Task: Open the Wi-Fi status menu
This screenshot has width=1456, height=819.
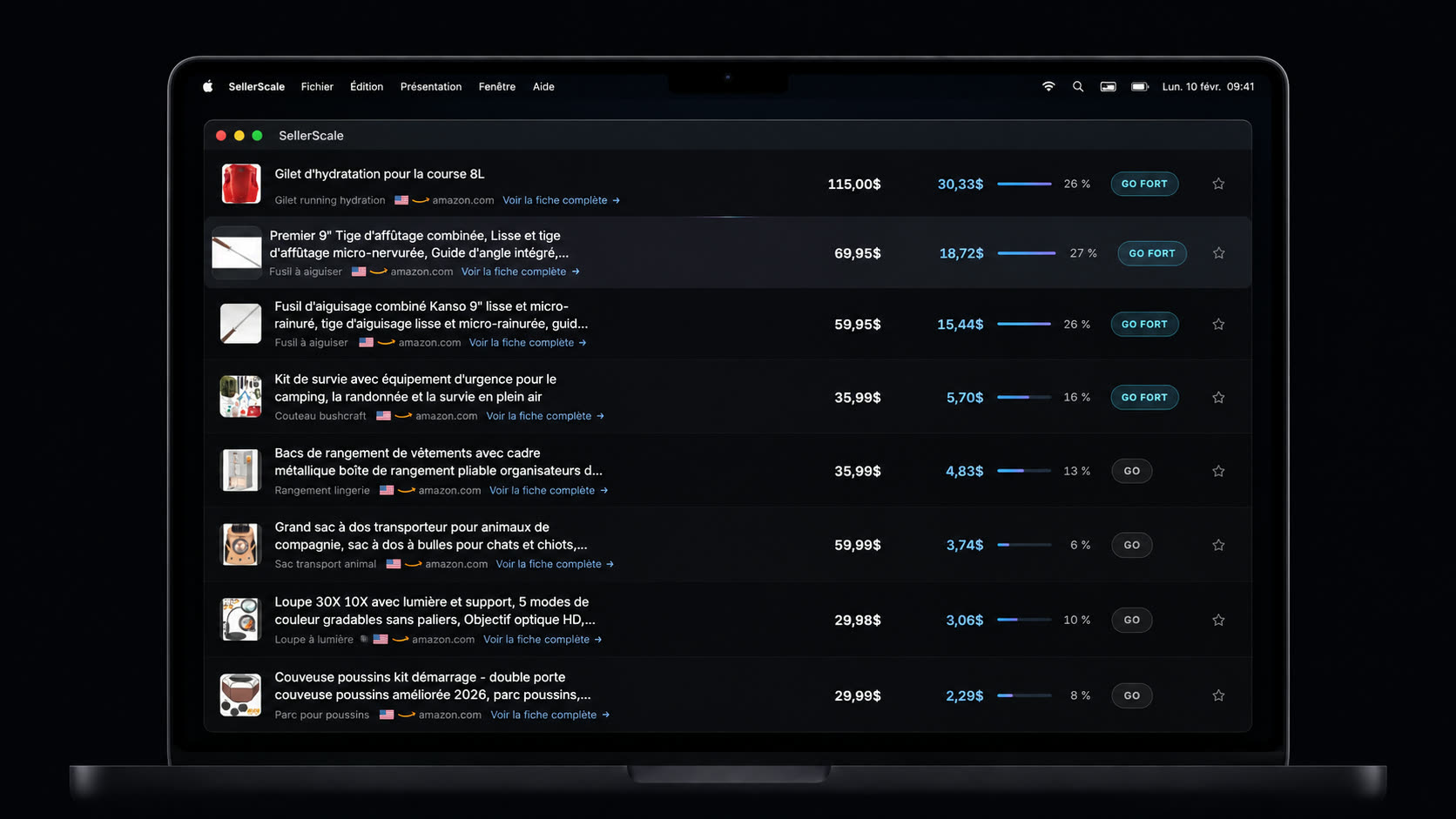Action: point(1048,86)
